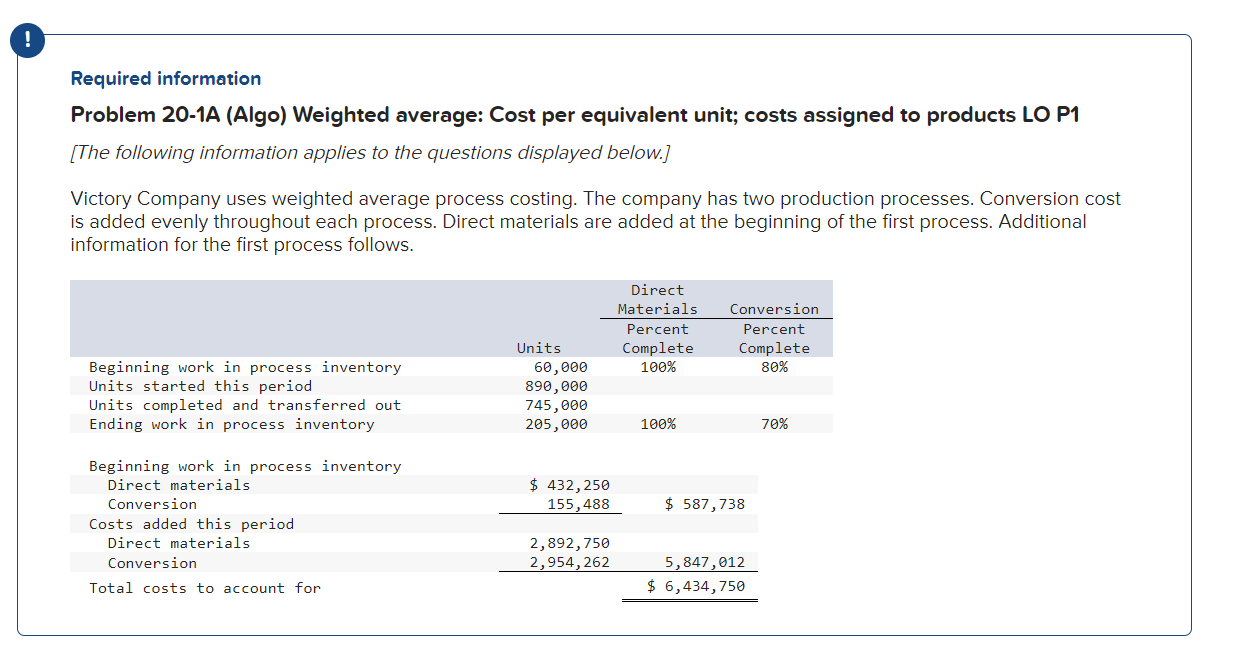Image resolution: width=1258 pixels, height=657 pixels.
Task: Click the $ 432,250 direct materials cost
Action: [x=569, y=485]
